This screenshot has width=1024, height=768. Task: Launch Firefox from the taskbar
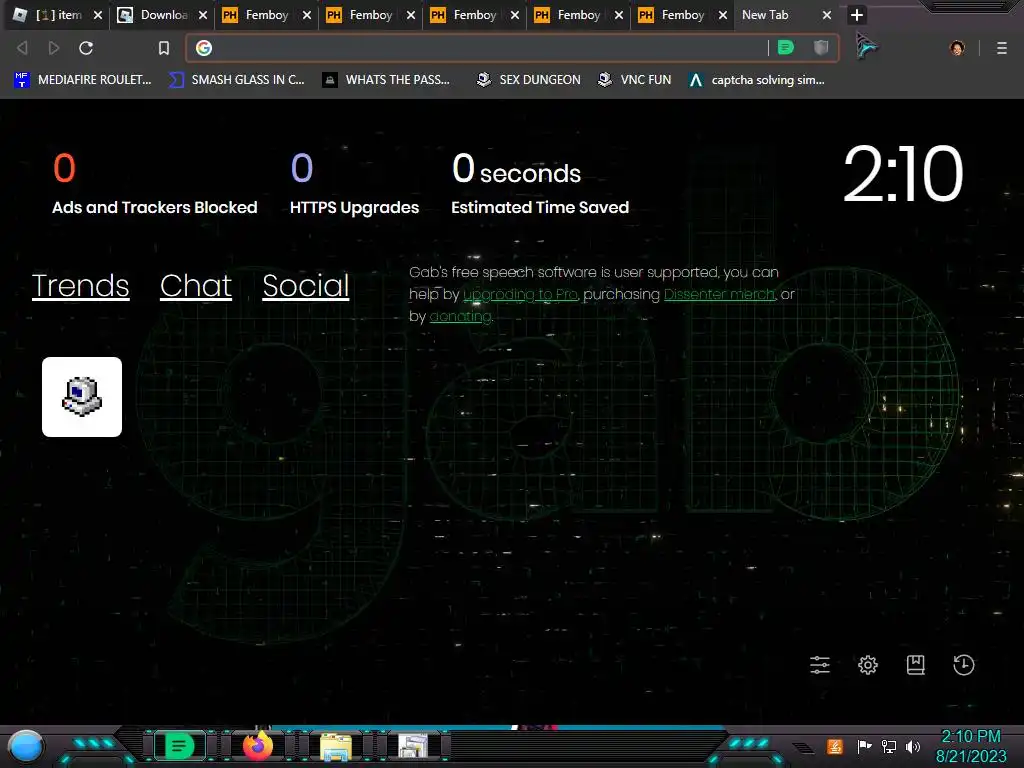[258, 746]
